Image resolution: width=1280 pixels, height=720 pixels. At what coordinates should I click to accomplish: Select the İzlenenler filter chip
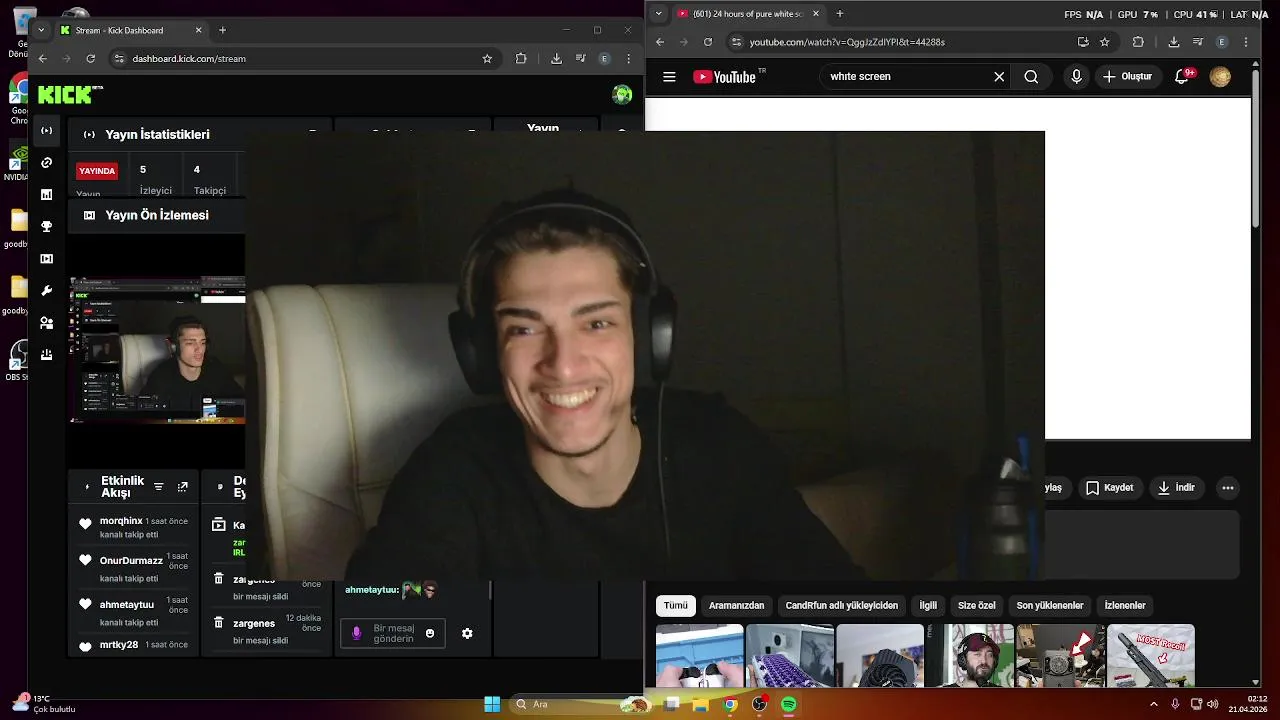[x=1125, y=606]
